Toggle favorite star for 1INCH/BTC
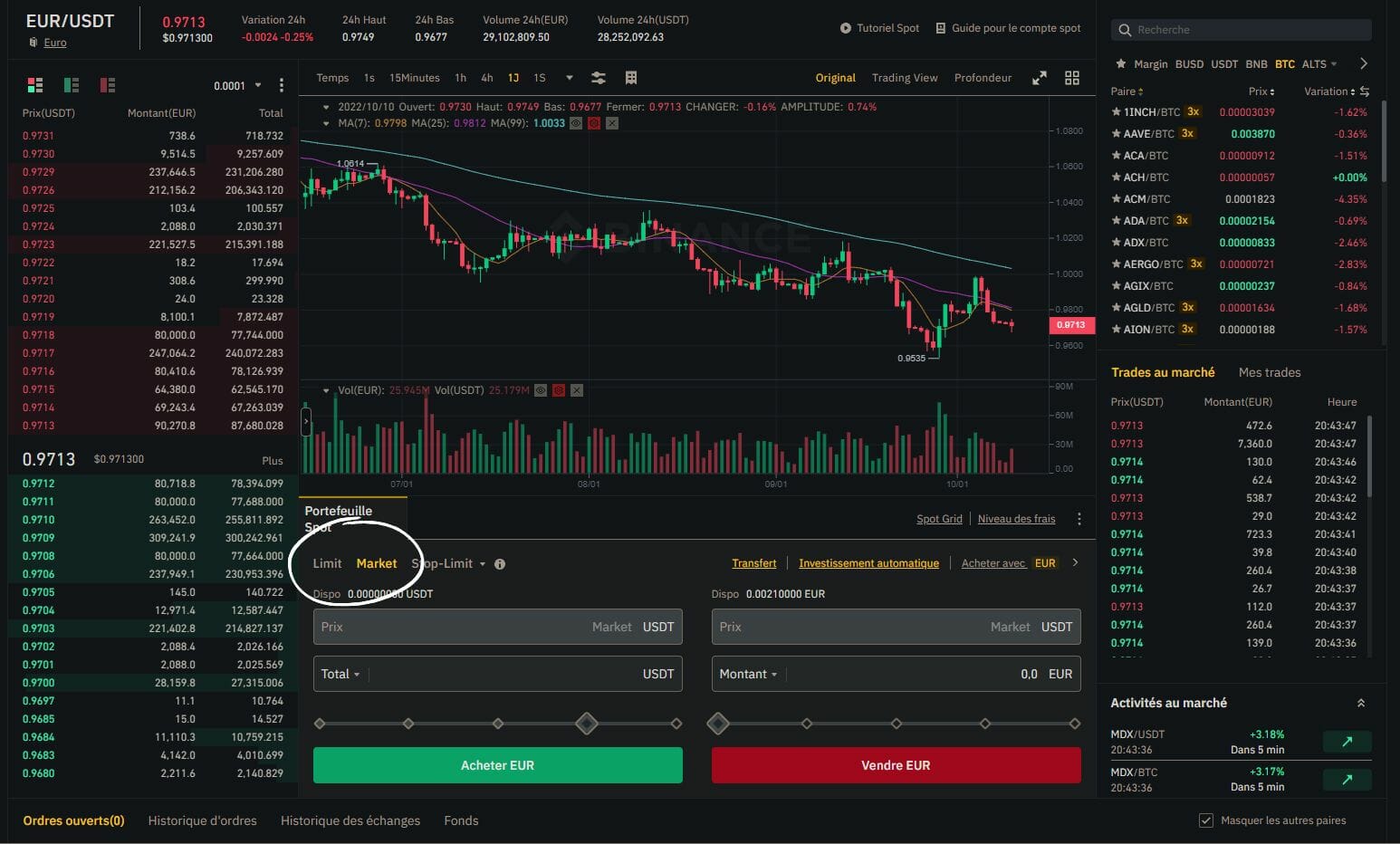Image resolution: width=1400 pixels, height=844 pixels. click(1116, 112)
